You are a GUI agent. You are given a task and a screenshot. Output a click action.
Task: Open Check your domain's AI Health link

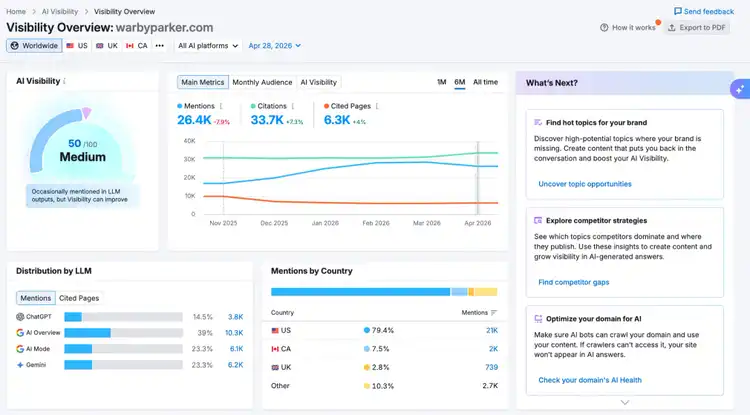tap(590, 380)
